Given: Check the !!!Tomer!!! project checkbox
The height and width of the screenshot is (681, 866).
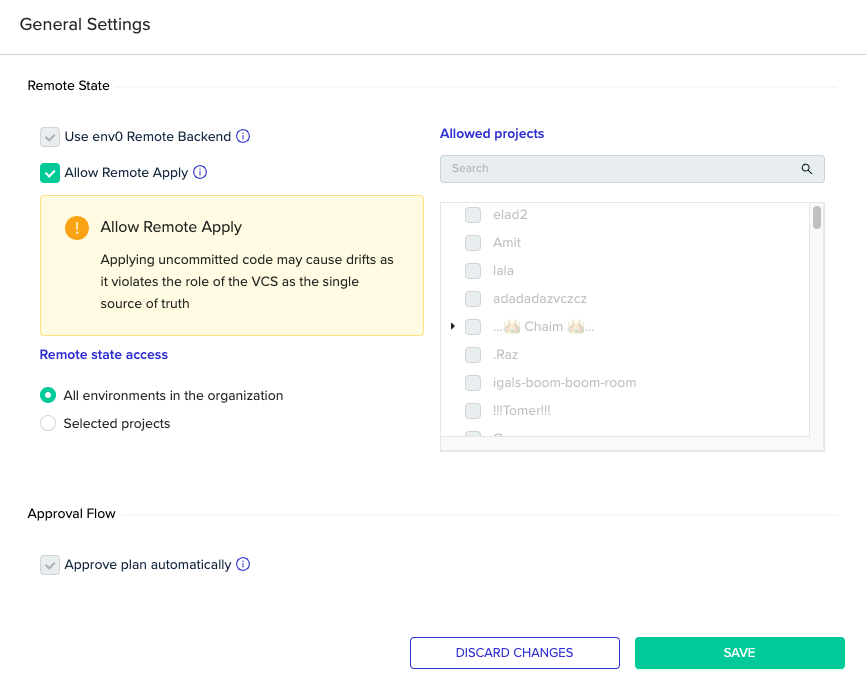Looking at the screenshot, I should click(x=472, y=410).
